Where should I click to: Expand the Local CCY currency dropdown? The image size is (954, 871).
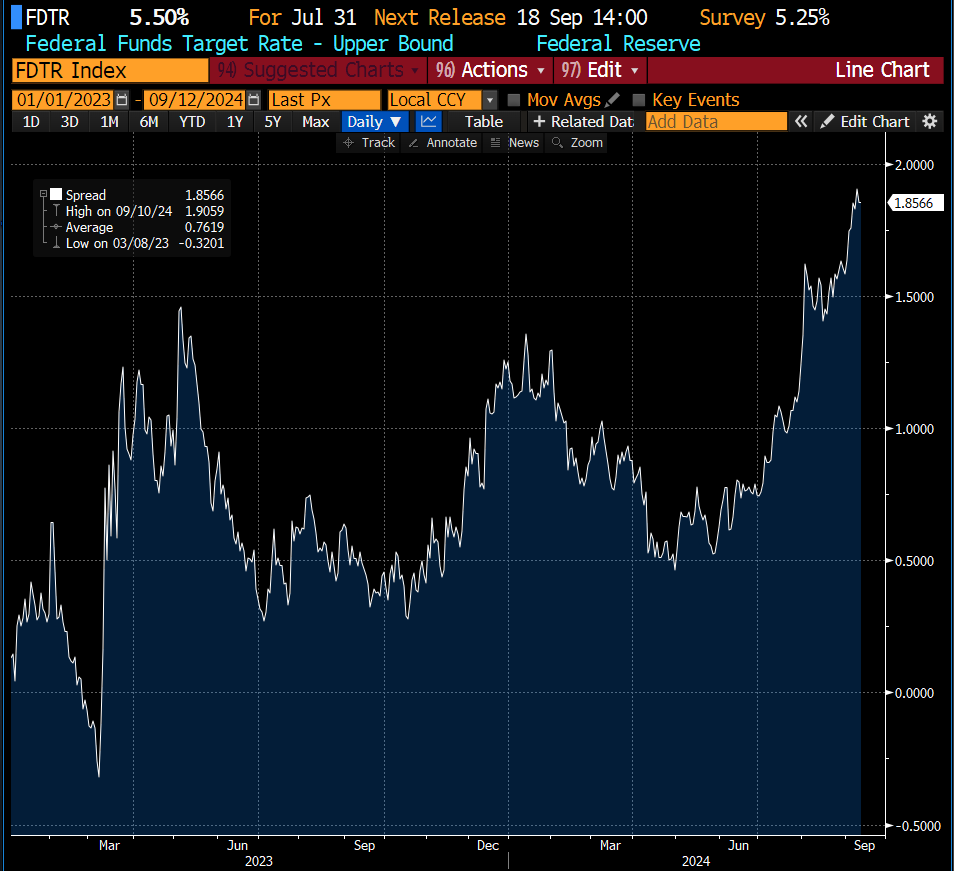tap(490, 100)
